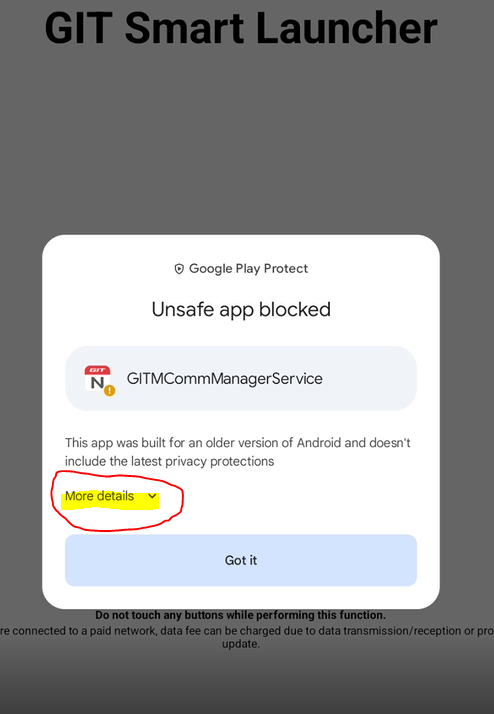Click the 'latest privacy protections' text line
Image resolution: width=494 pixels, height=714 pixels.
pyautogui.click(x=169, y=461)
